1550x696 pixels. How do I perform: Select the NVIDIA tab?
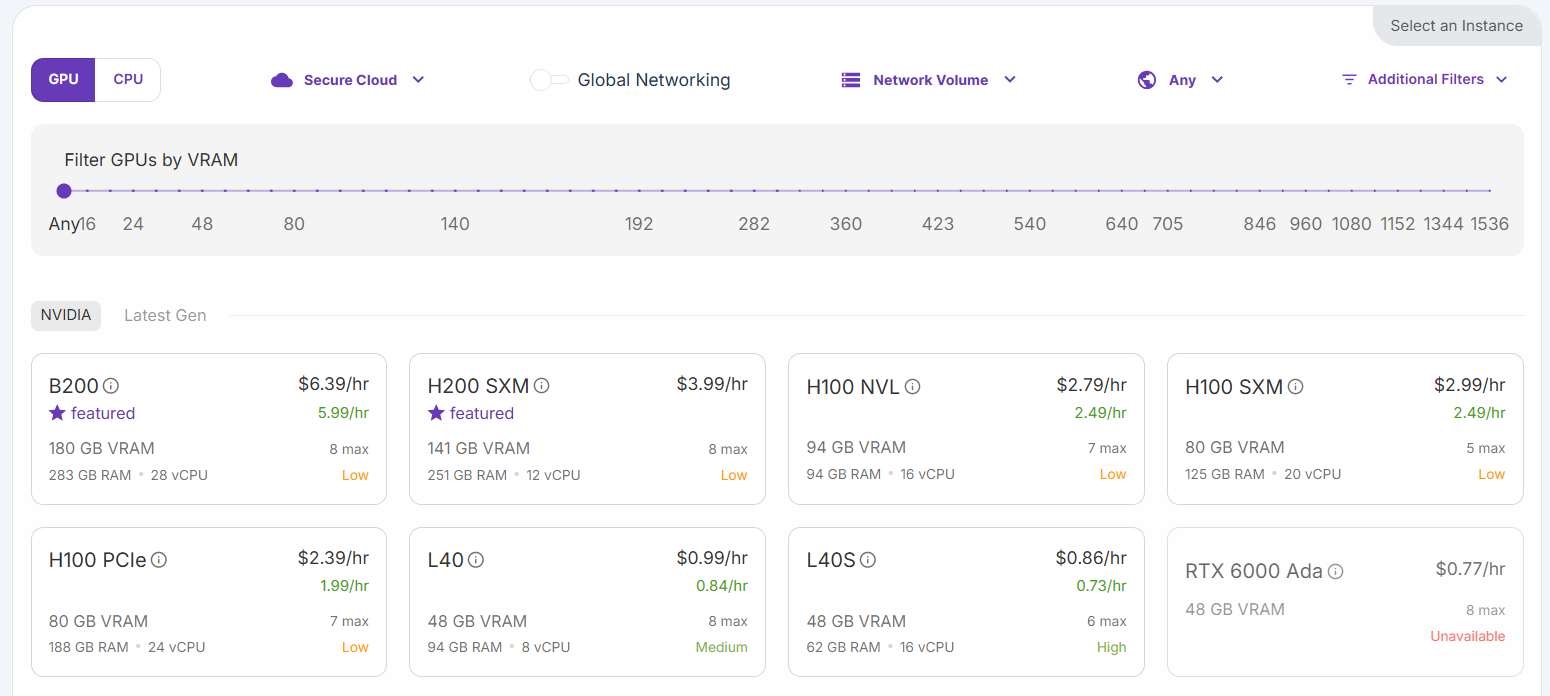66,316
